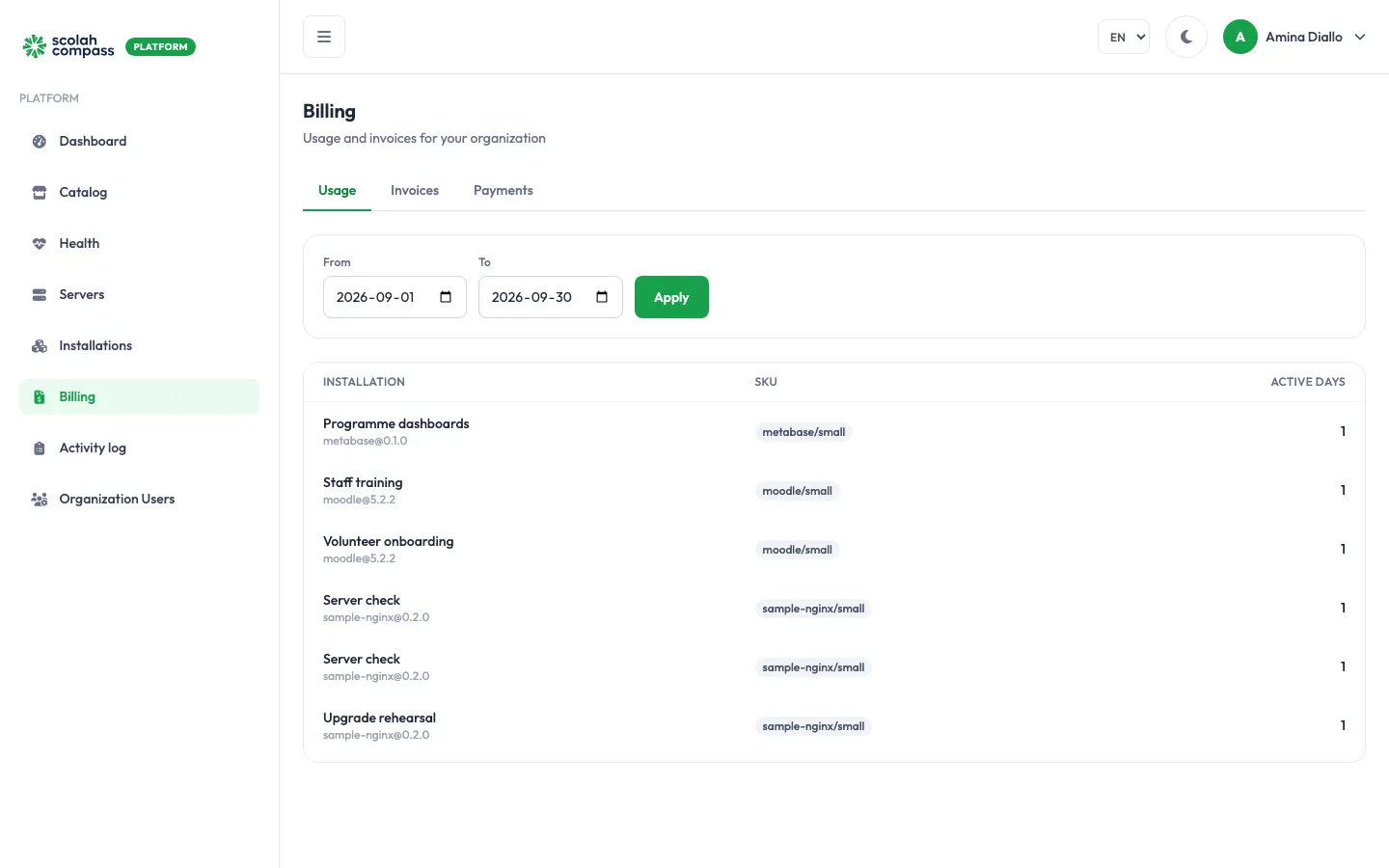Open calendar picker for To date
This screenshot has height=868, width=1389.
(x=602, y=297)
